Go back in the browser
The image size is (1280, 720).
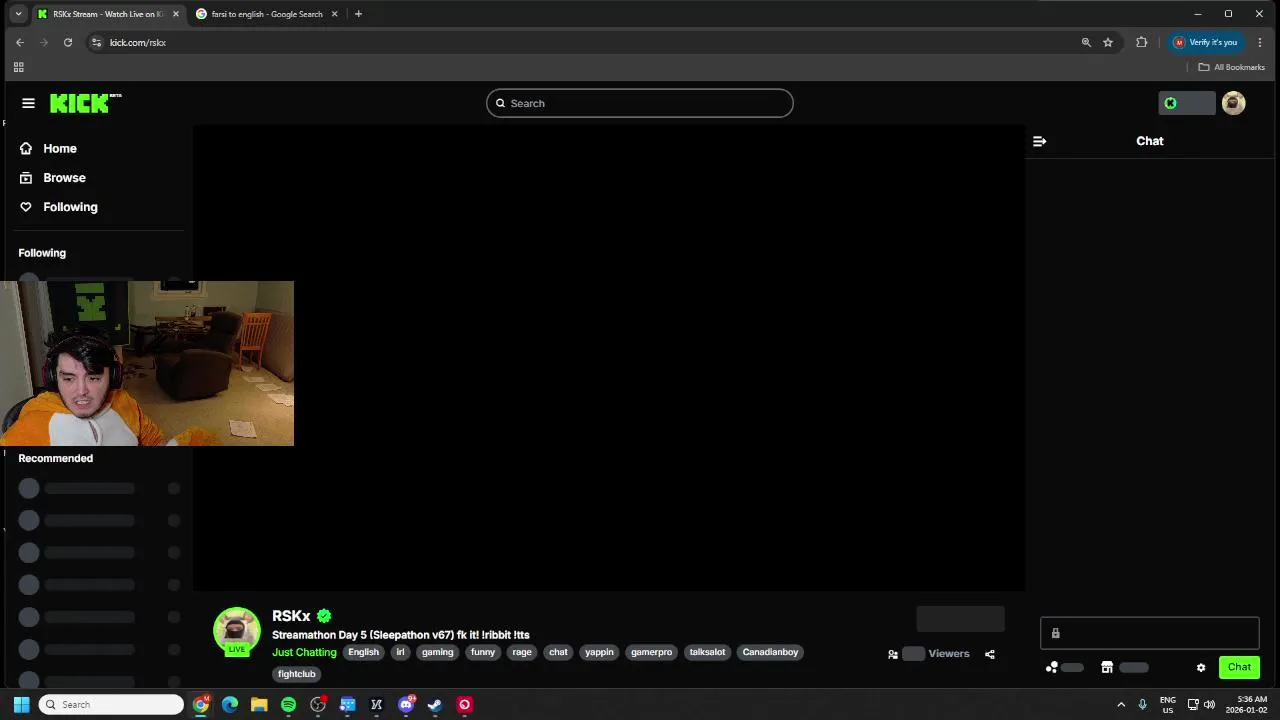(19, 42)
